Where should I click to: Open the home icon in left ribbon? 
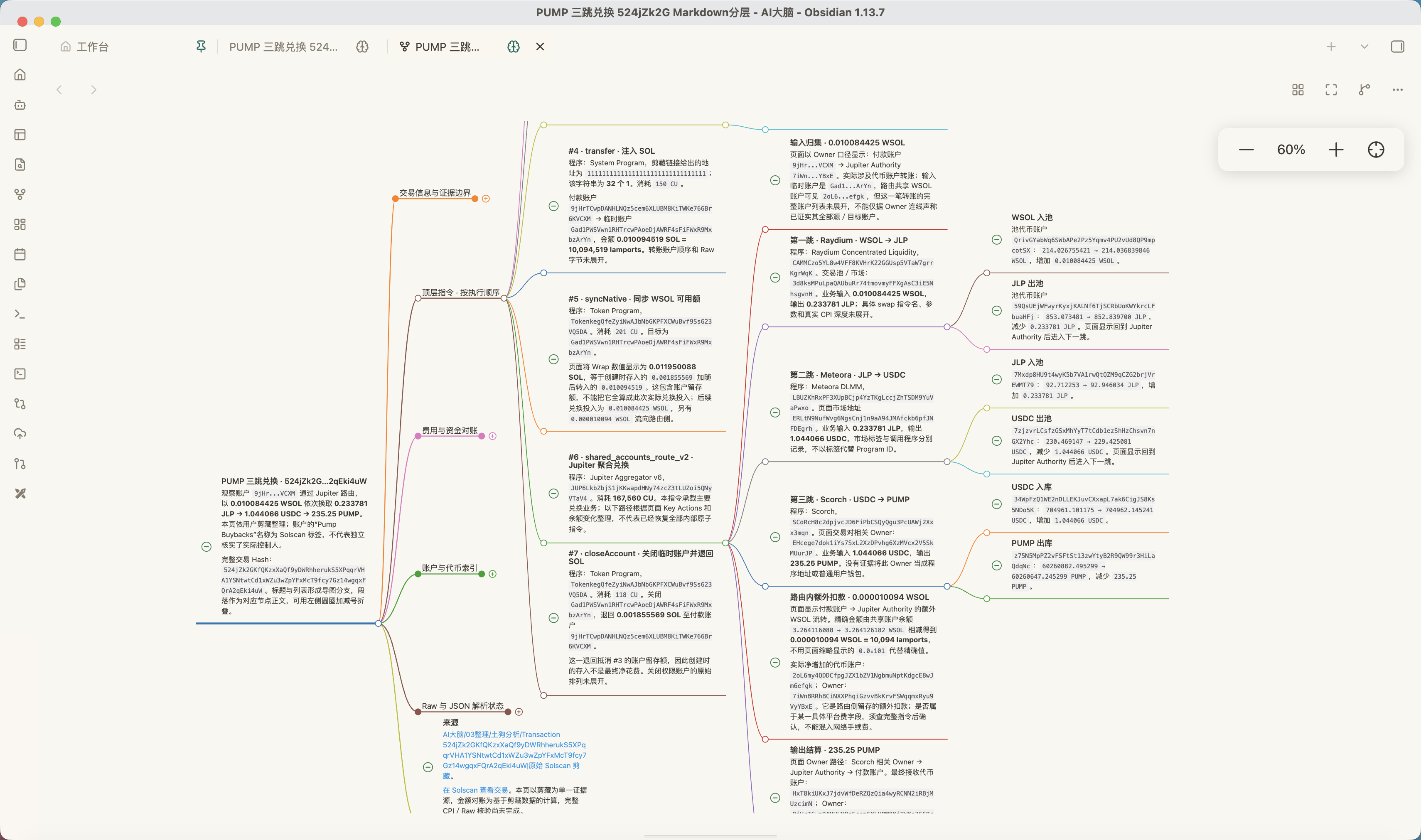20,75
